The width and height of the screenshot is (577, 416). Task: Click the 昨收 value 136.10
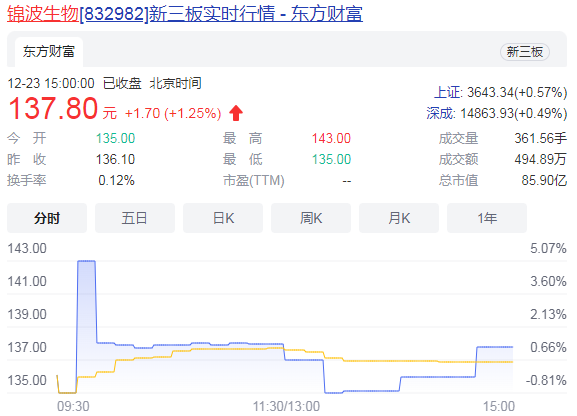[116, 159]
